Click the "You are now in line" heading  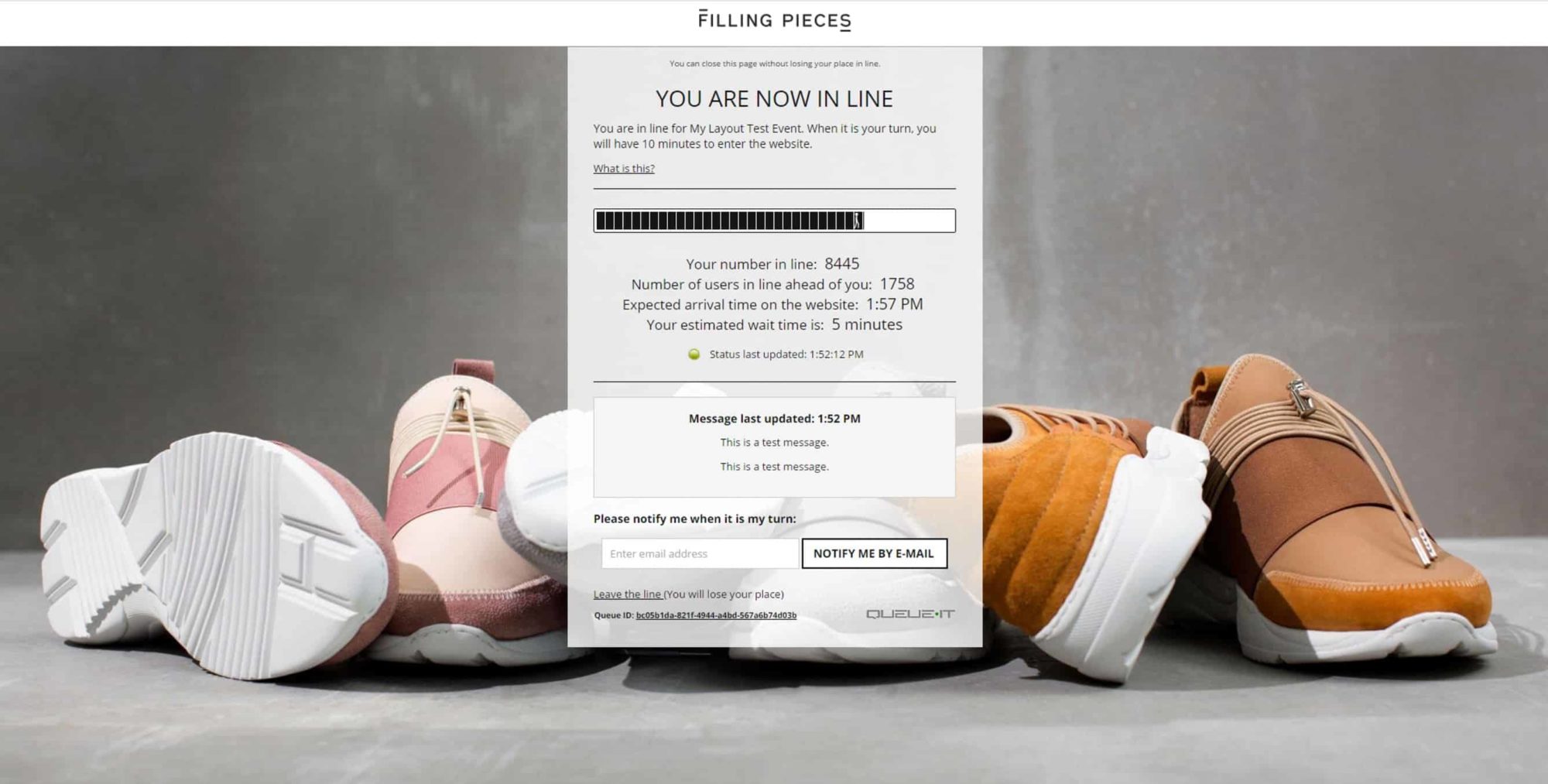click(774, 99)
